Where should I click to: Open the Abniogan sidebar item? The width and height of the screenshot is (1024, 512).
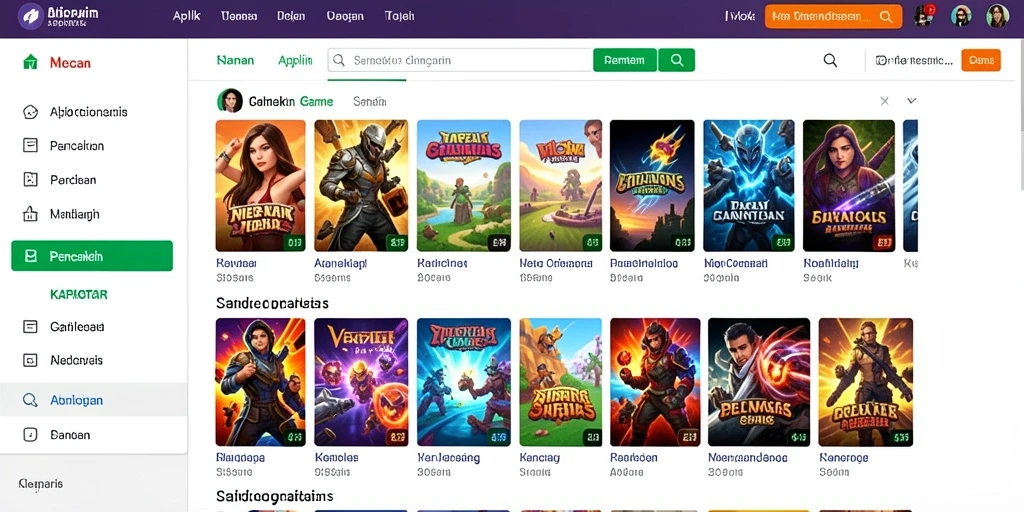click(x=93, y=400)
